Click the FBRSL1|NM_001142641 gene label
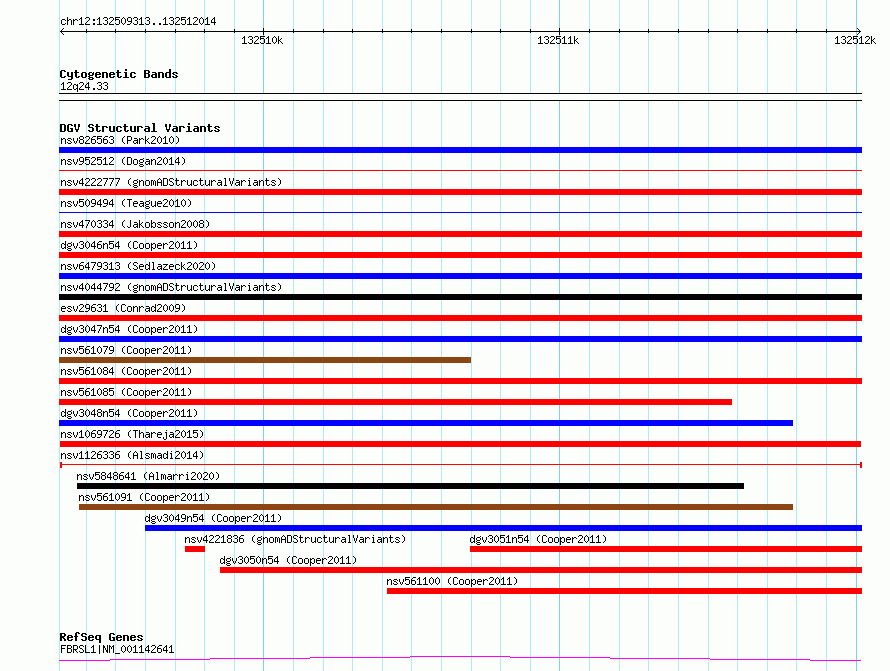 pyautogui.click(x=117, y=649)
